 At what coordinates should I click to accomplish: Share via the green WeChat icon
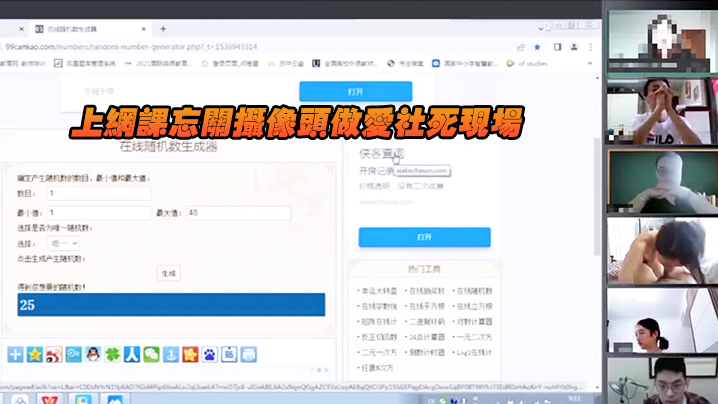[151, 354]
